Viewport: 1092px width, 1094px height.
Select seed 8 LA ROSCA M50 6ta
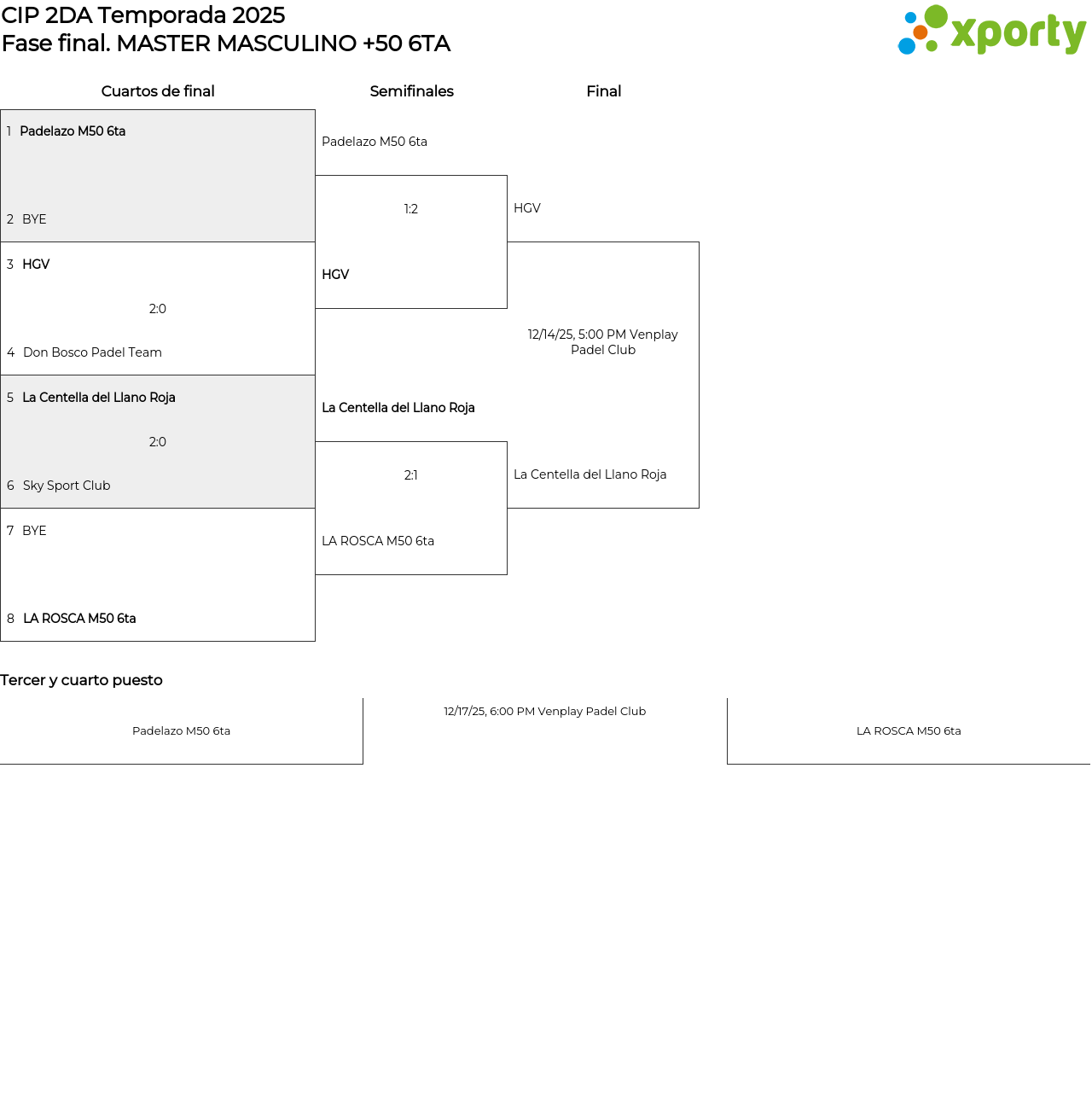click(79, 619)
